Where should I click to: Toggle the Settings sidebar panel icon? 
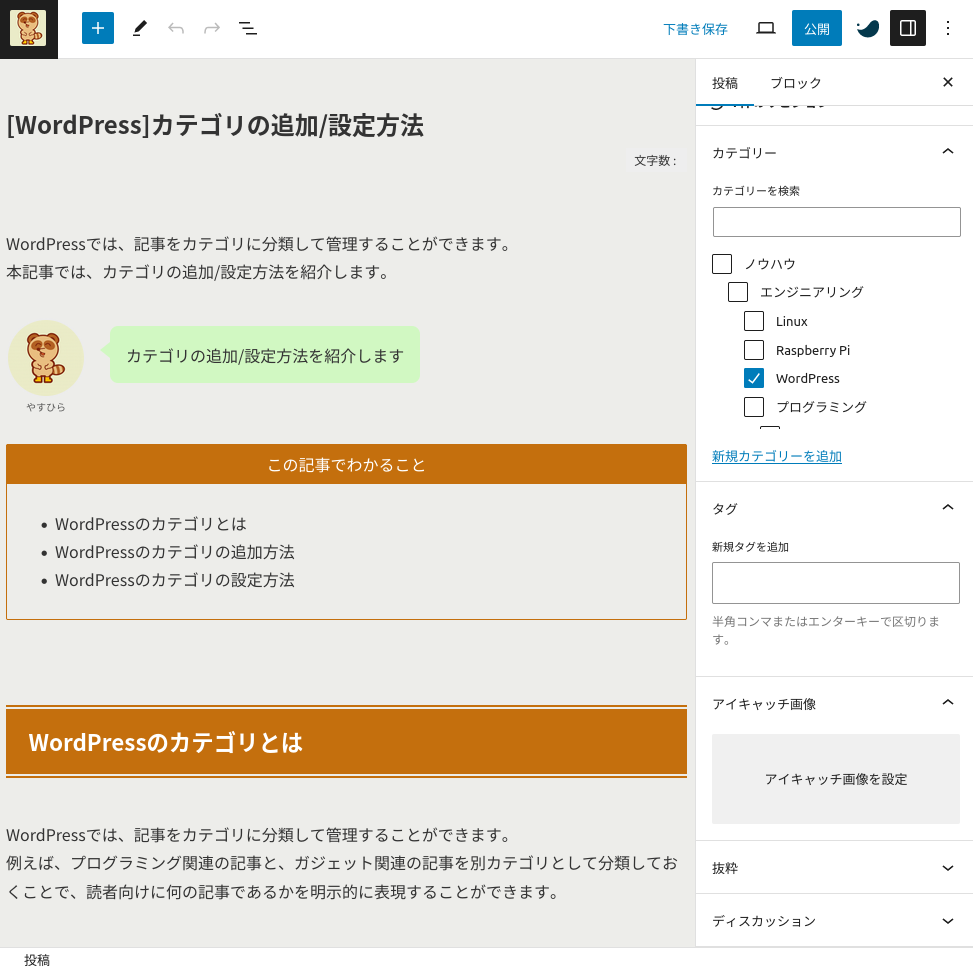[908, 29]
